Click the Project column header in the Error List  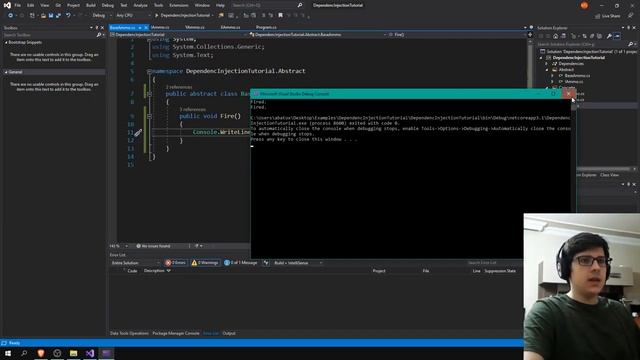coord(379,271)
